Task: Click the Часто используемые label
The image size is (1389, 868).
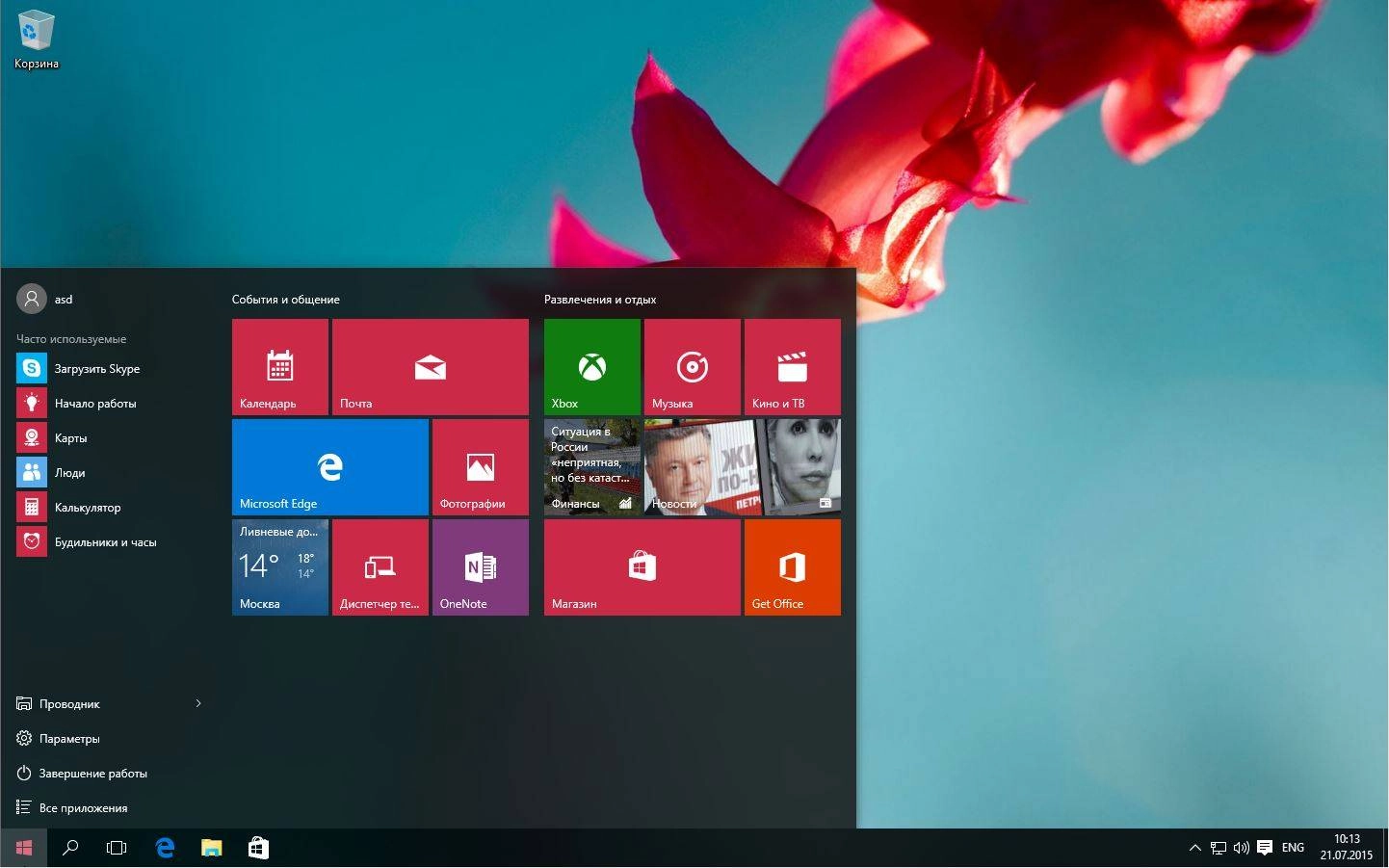Action: (x=71, y=339)
